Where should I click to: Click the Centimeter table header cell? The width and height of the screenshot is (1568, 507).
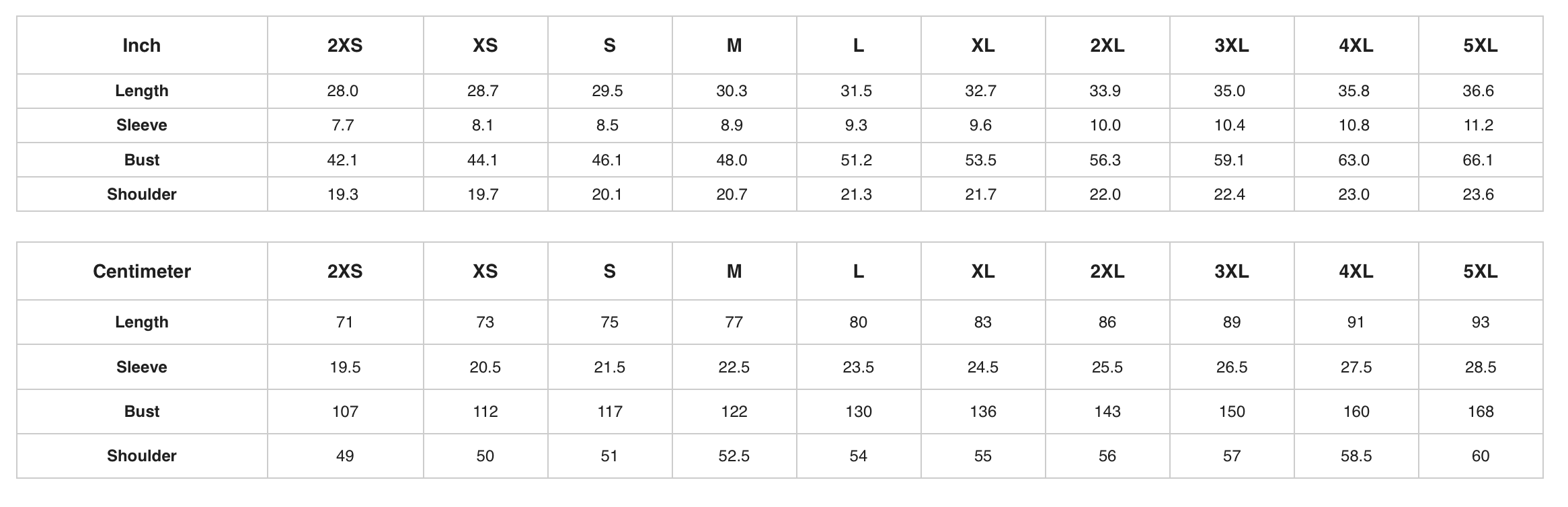click(141, 272)
